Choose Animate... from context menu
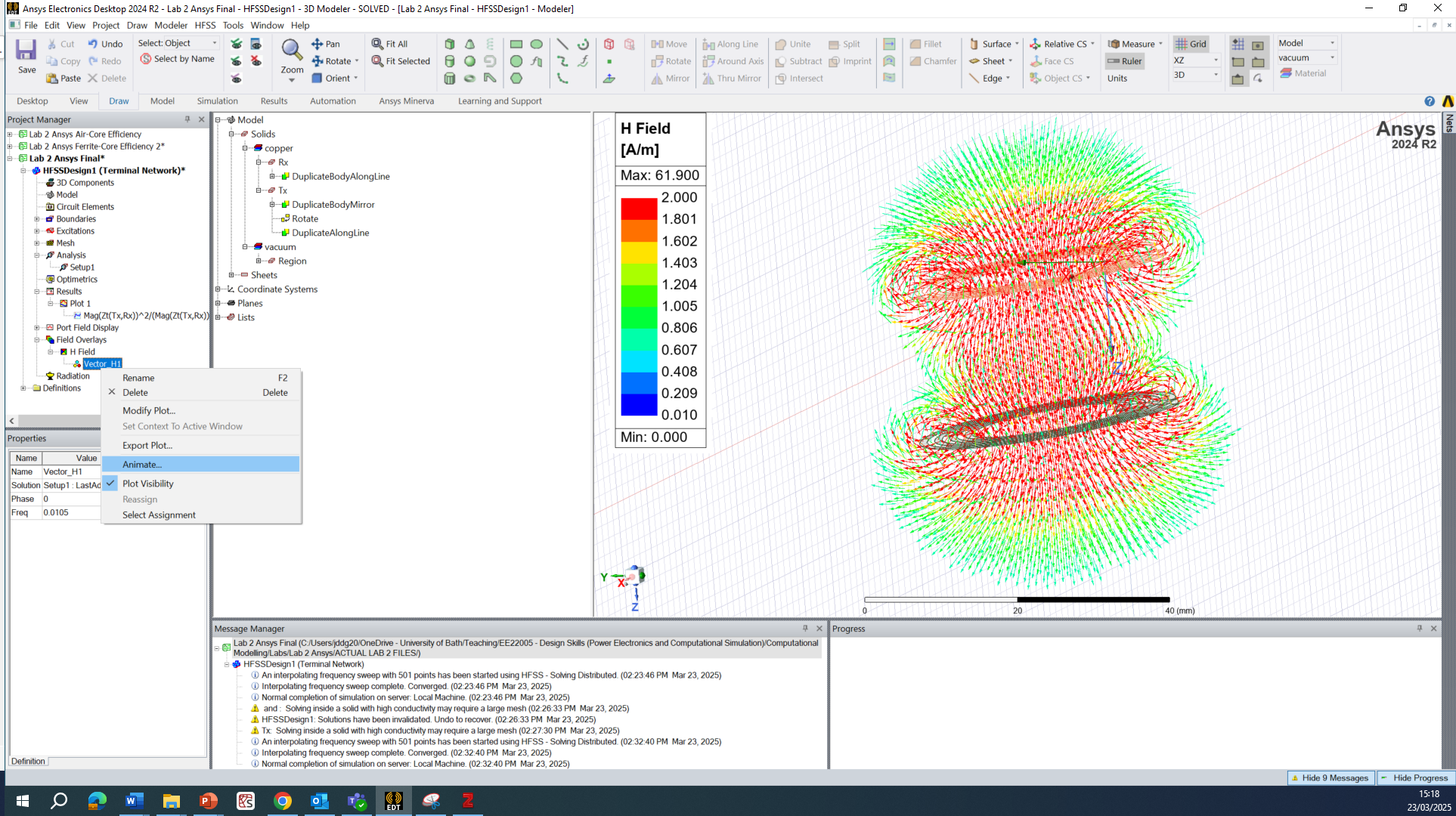The image size is (1456, 816). tap(142, 465)
